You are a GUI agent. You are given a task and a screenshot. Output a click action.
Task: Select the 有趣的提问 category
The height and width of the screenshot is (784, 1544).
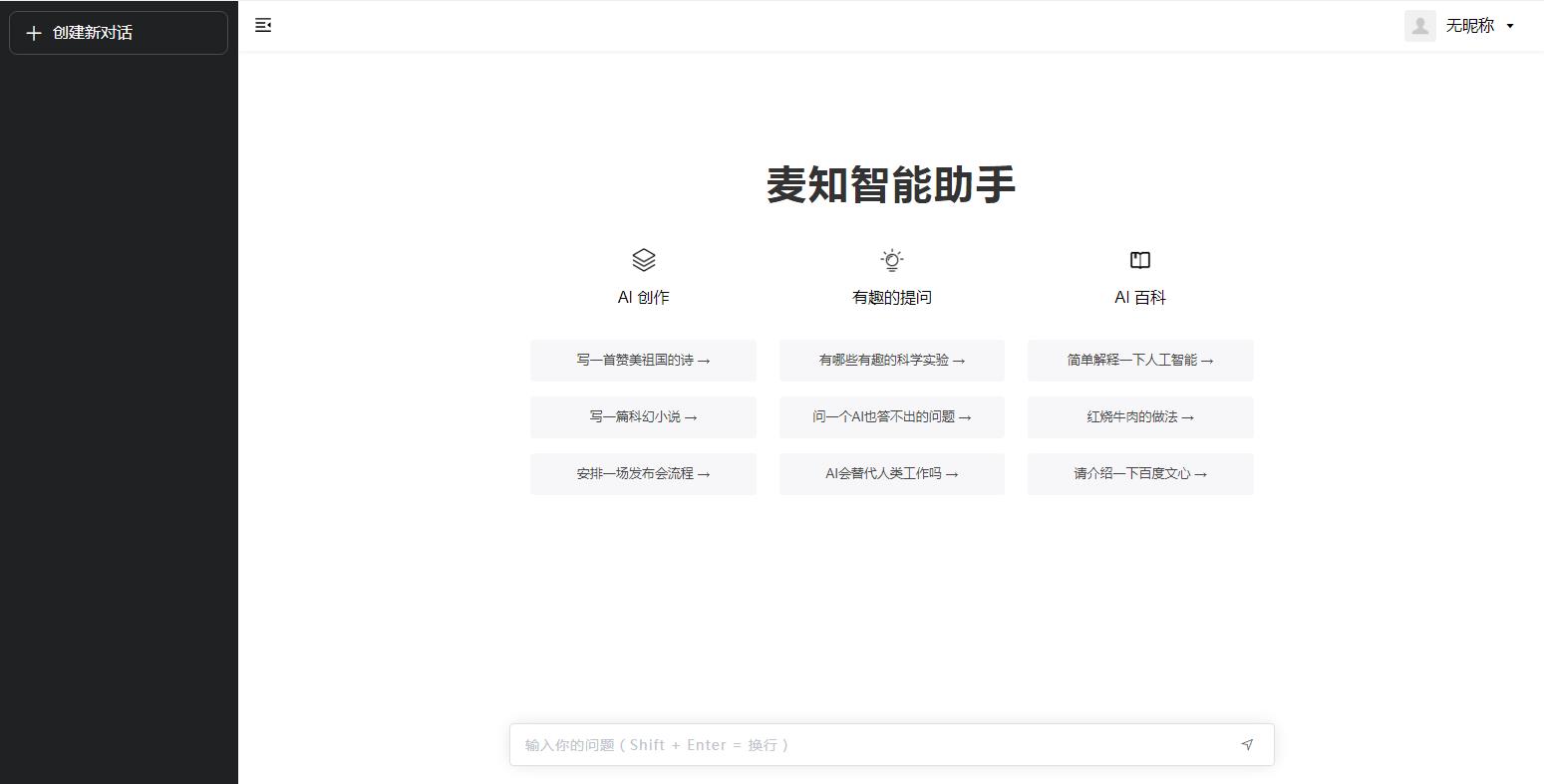pos(891,296)
